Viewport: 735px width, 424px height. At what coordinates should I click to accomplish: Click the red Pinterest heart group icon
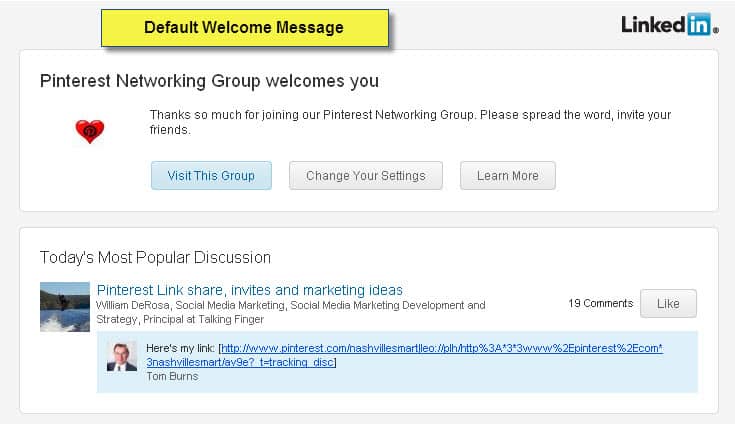coord(90,131)
